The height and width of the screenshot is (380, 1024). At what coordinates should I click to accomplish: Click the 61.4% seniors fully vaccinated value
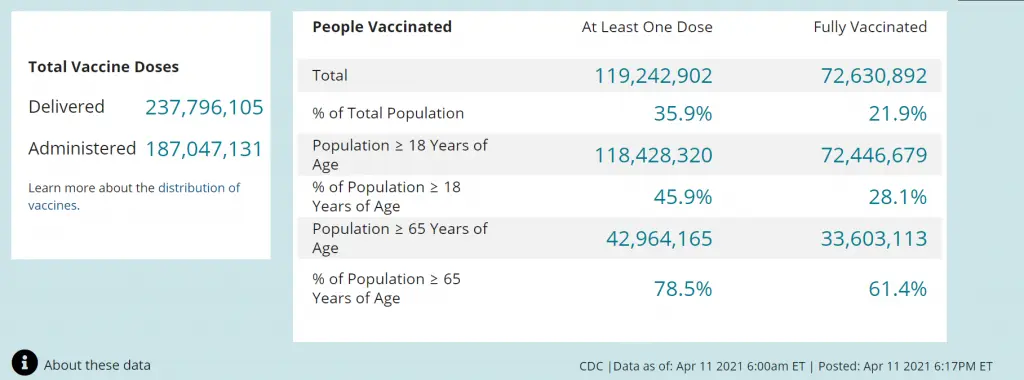click(897, 289)
